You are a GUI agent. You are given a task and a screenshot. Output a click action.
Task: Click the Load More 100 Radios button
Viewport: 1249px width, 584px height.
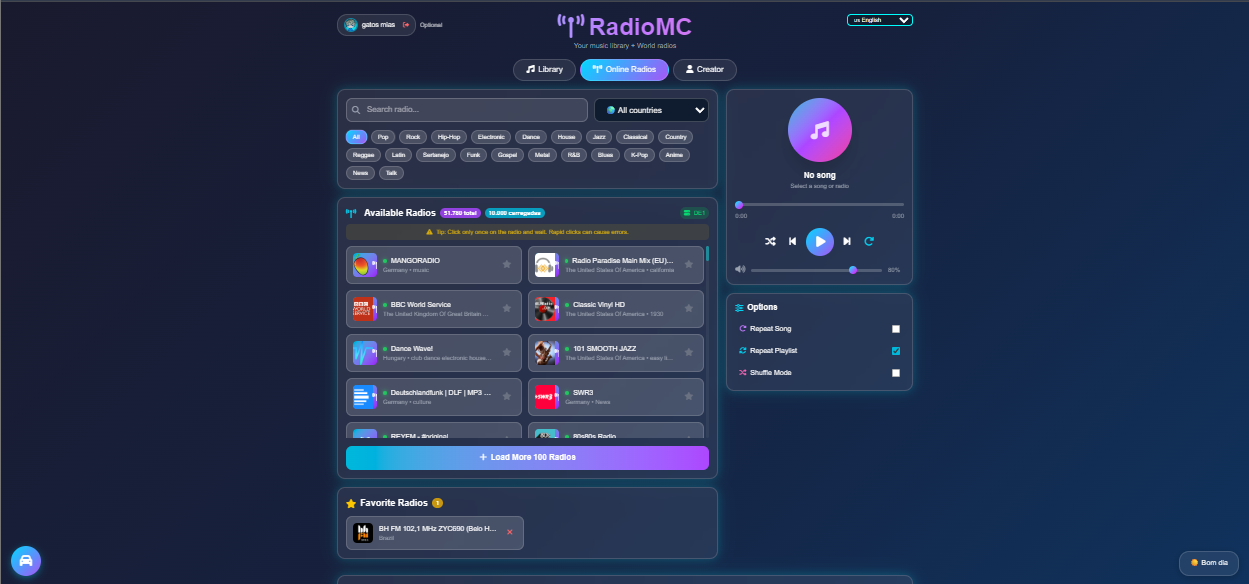coord(527,457)
